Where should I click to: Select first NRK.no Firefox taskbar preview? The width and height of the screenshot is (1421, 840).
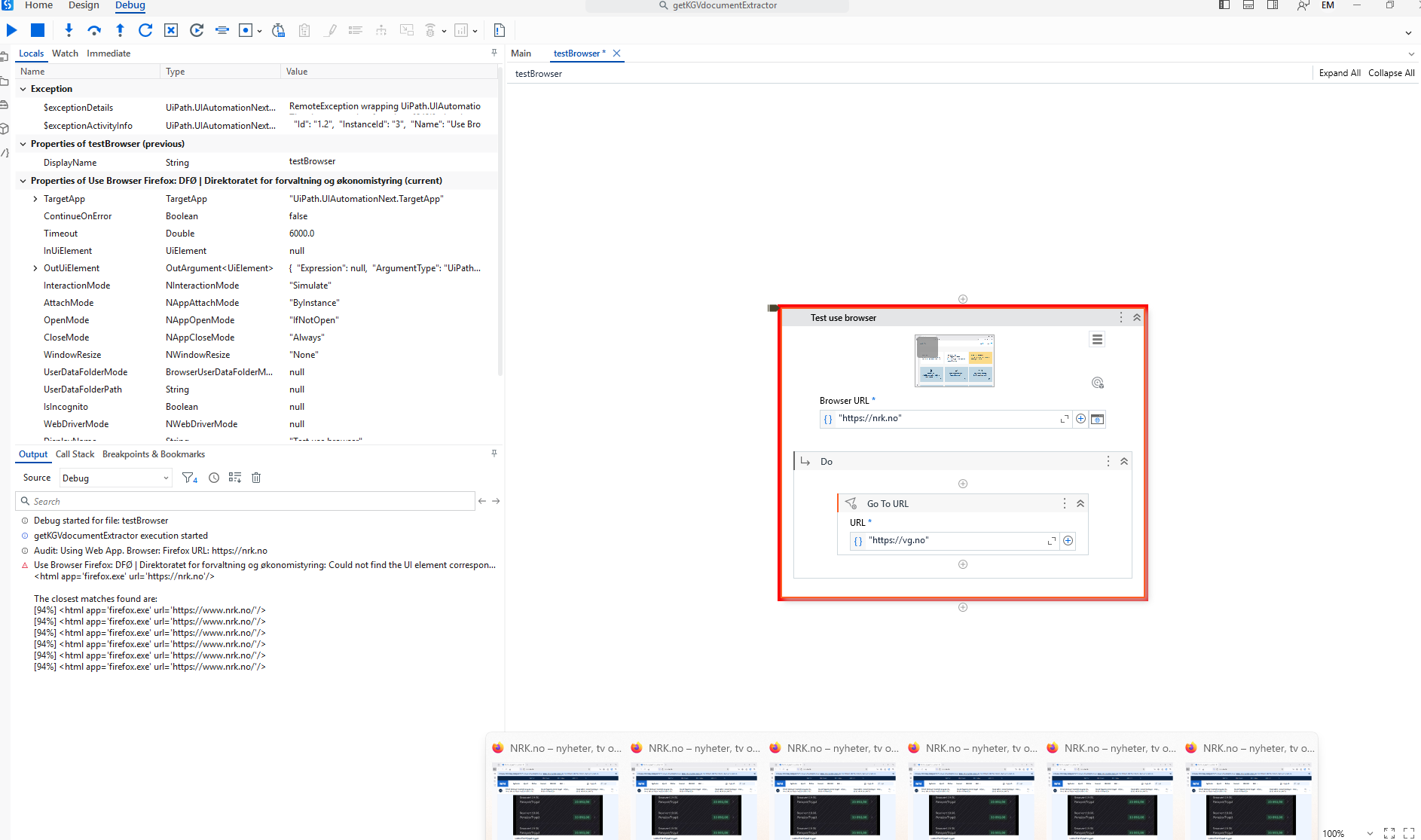coord(556,787)
